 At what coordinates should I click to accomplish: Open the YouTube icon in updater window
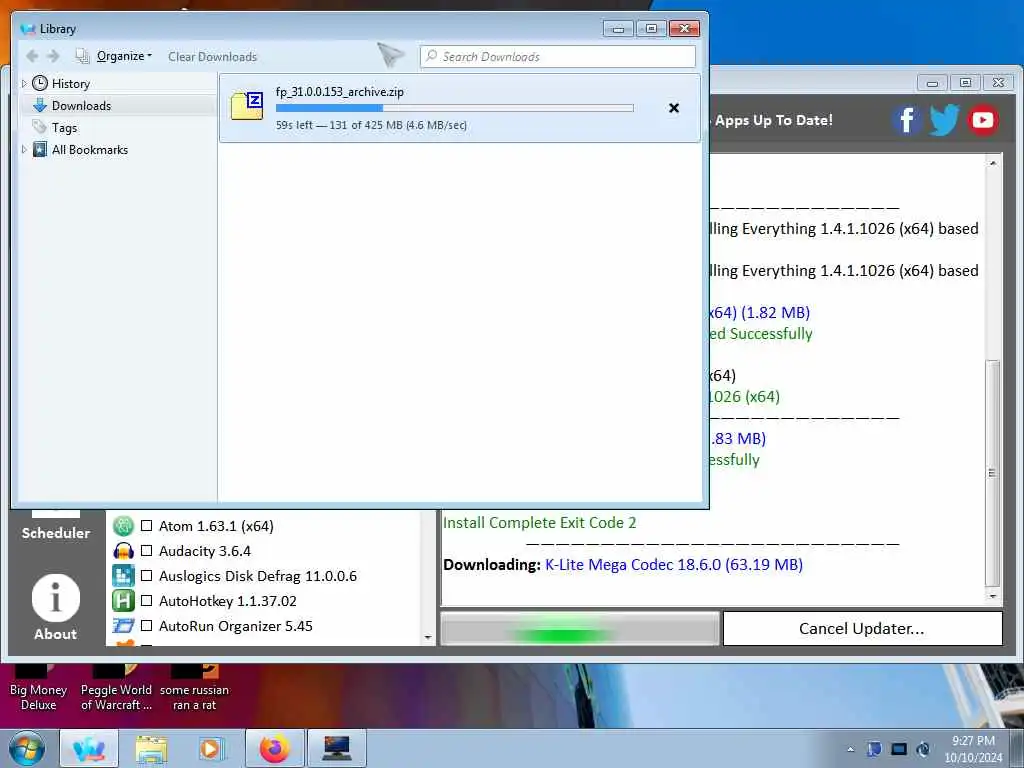pos(983,120)
